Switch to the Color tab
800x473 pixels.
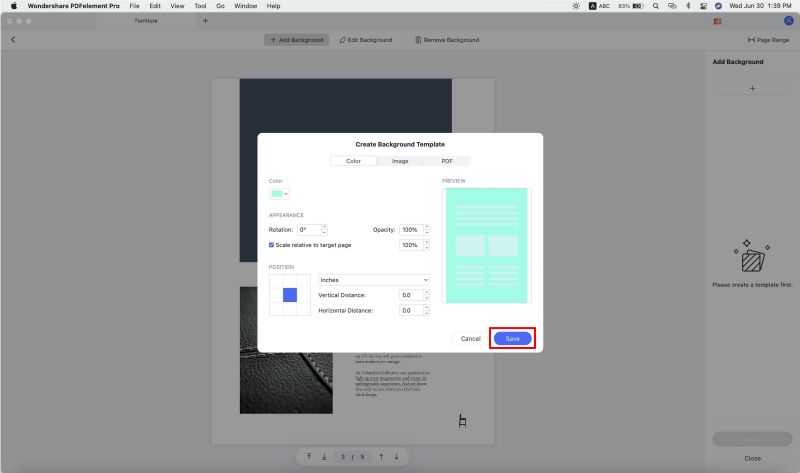pyautogui.click(x=353, y=161)
